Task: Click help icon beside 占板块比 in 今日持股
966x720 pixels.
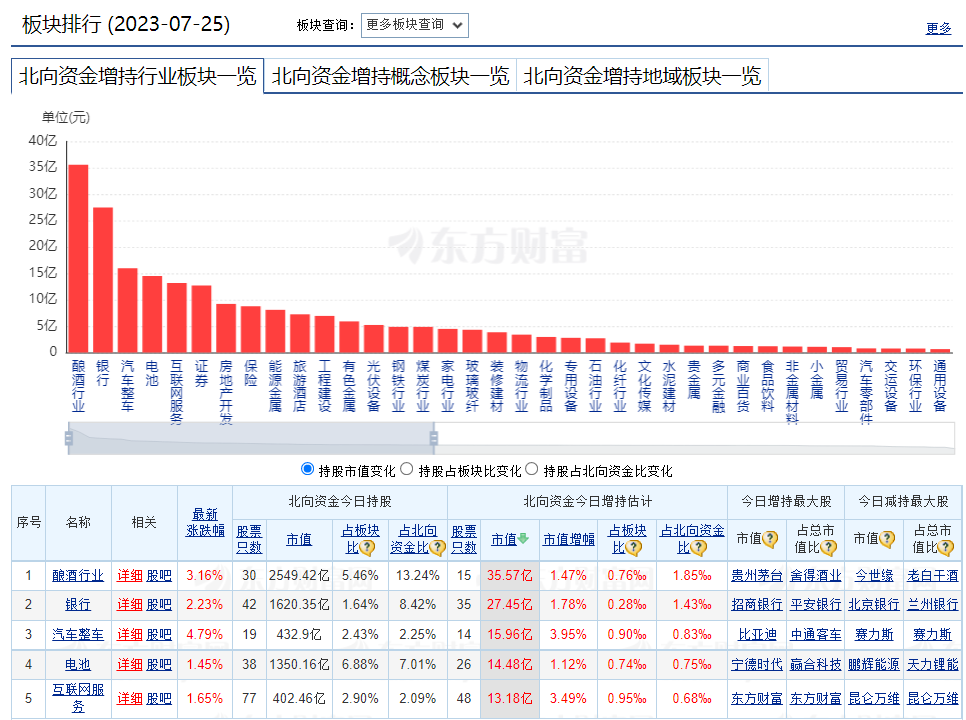Action: pyautogui.click(x=368, y=547)
